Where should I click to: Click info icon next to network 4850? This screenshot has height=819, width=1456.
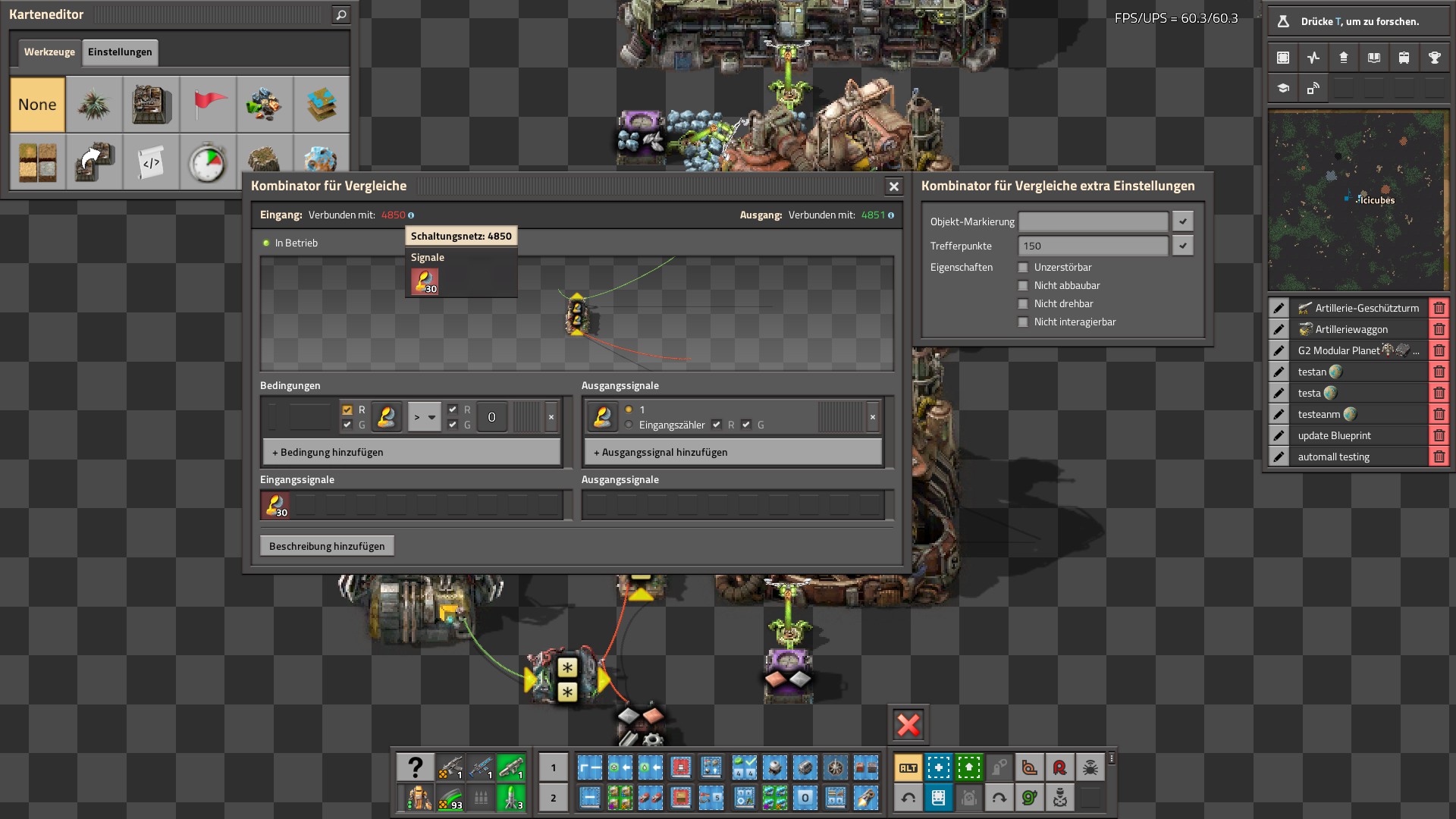pyautogui.click(x=411, y=215)
